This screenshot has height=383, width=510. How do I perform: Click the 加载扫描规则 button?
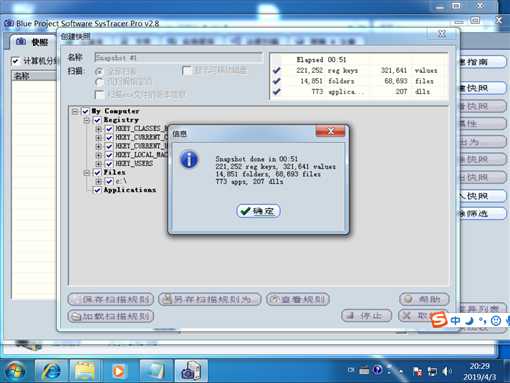(111, 316)
